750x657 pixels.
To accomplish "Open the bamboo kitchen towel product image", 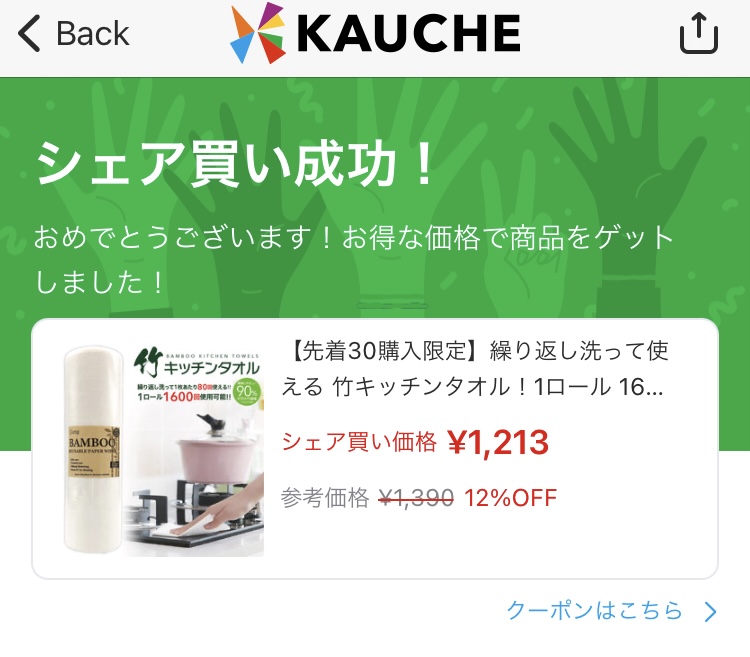I will point(163,449).
